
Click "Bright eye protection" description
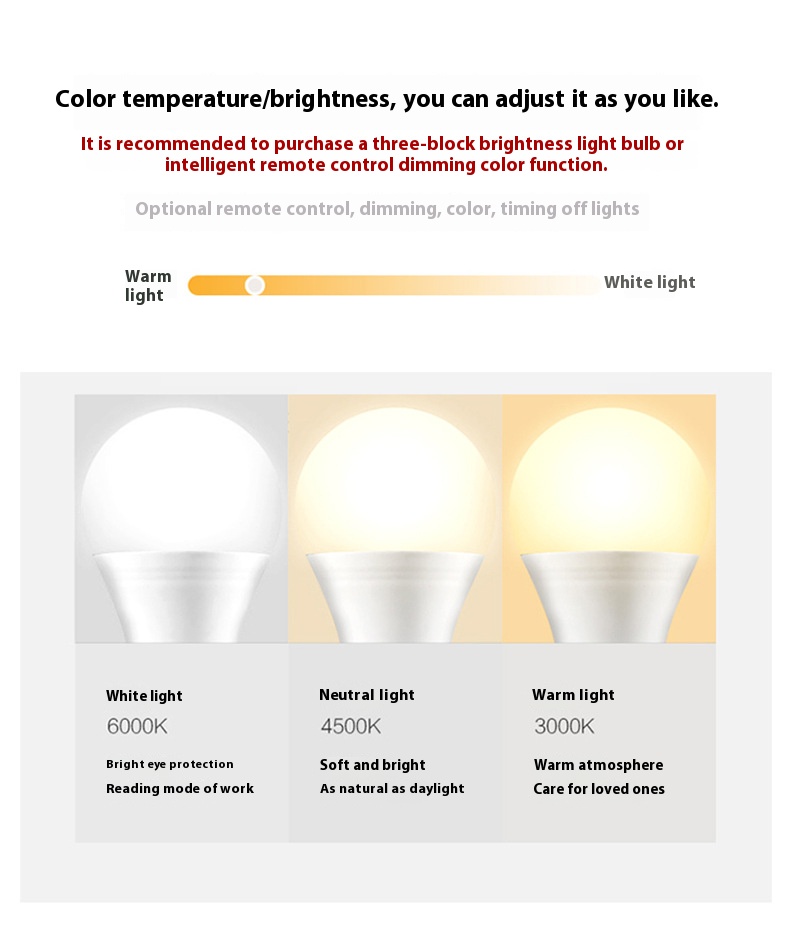point(169,764)
